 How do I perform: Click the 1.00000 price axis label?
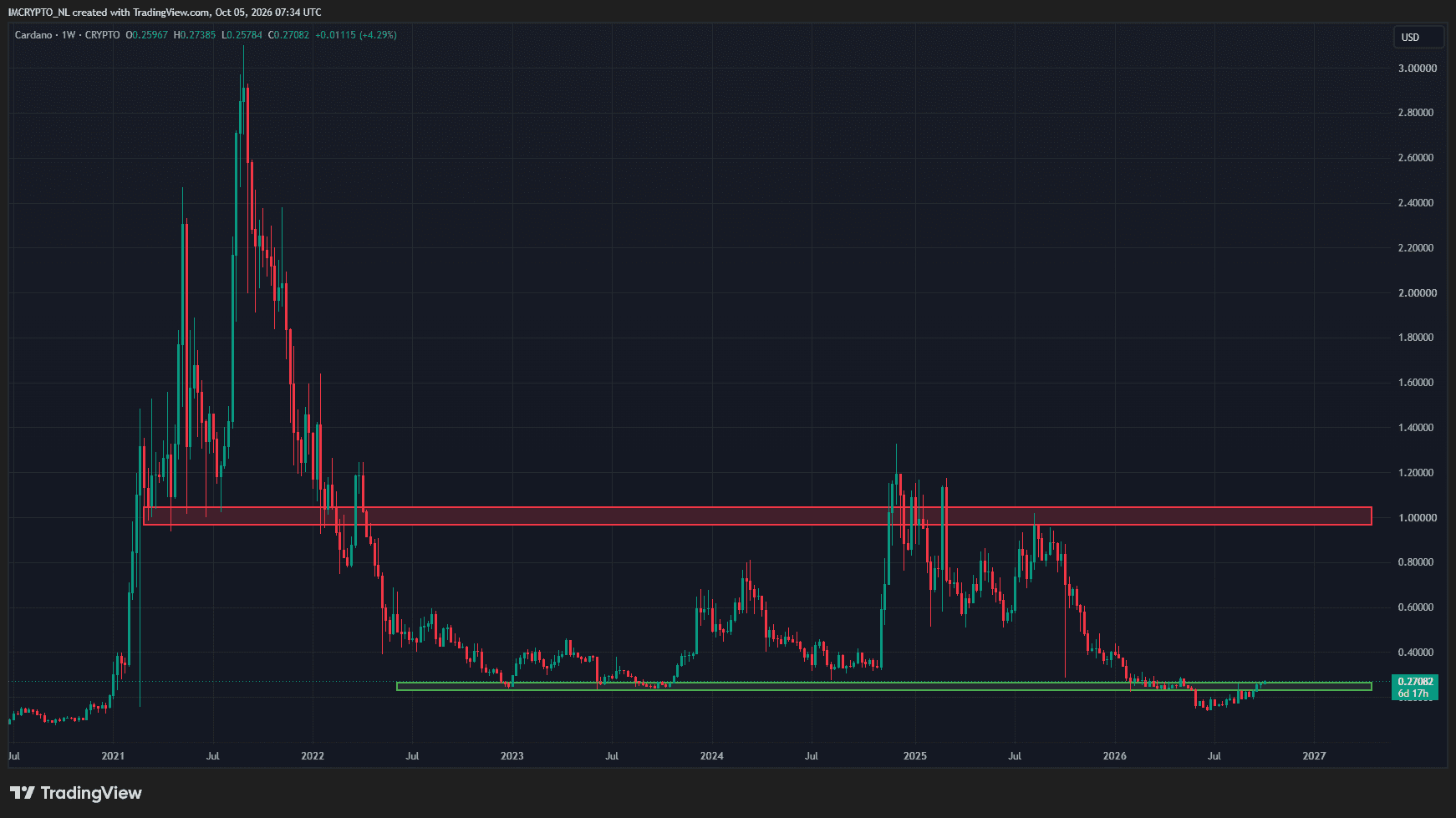pyautogui.click(x=1418, y=518)
